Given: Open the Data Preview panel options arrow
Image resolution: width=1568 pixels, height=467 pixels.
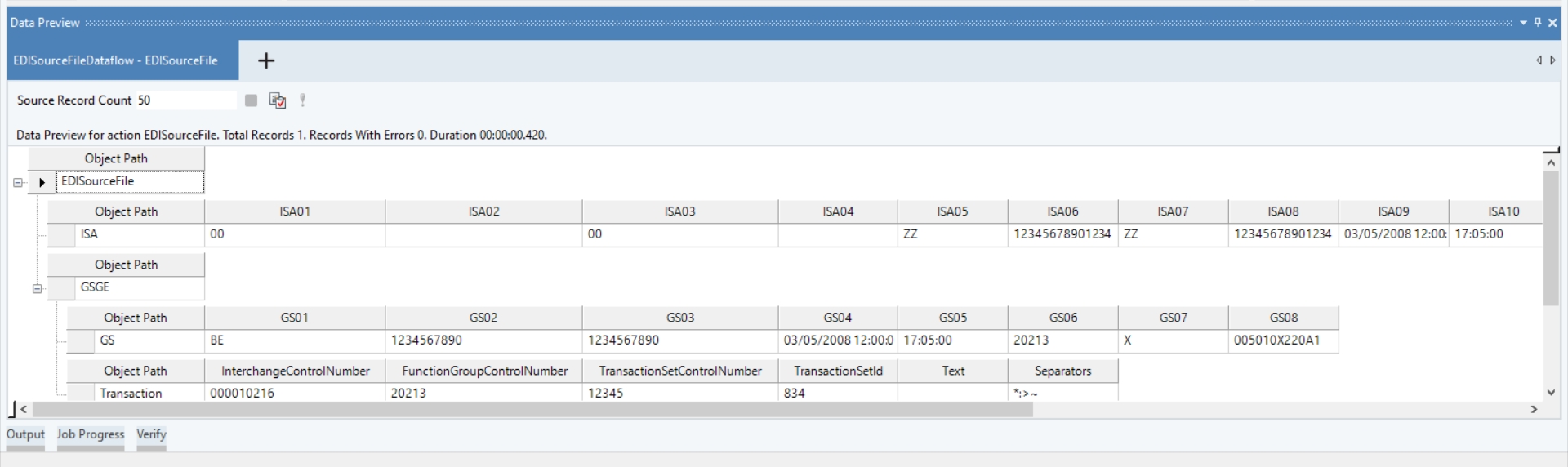Looking at the screenshot, I should (1524, 23).
